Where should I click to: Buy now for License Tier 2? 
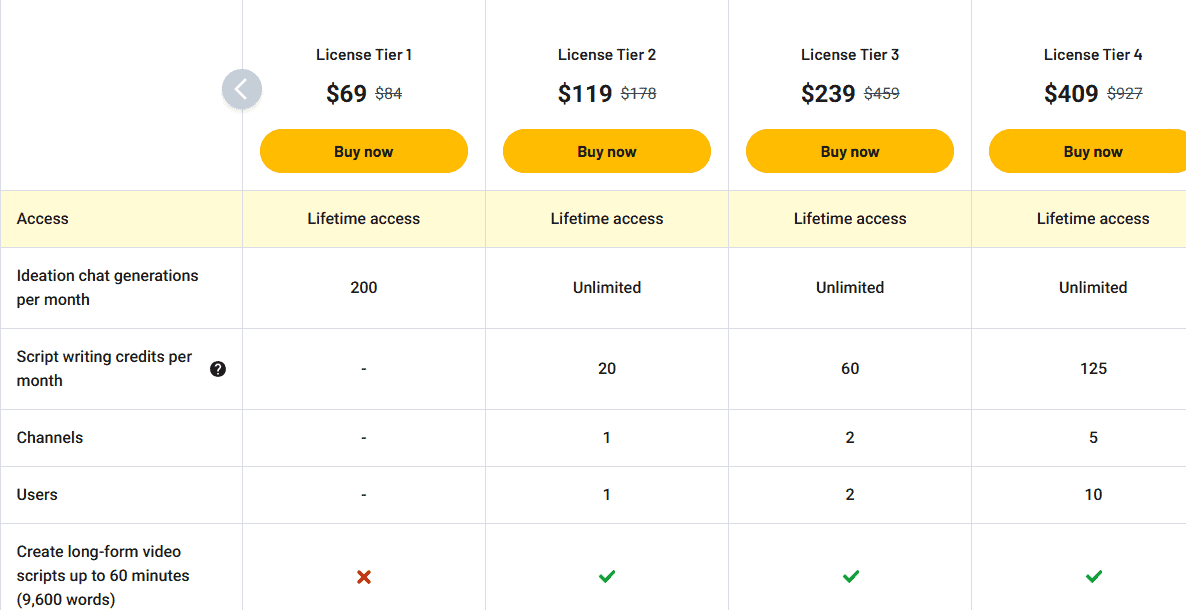pos(606,150)
